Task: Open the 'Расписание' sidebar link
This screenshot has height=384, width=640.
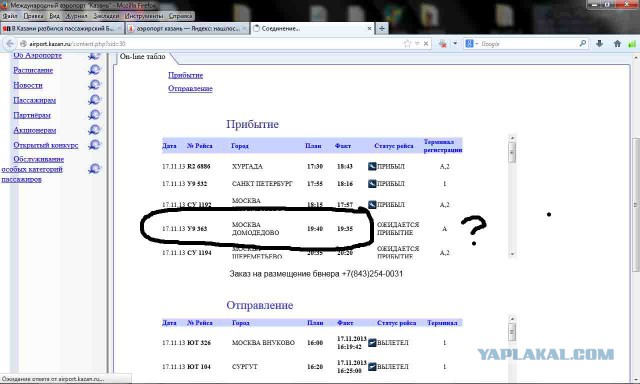Action: tap(33, 70)
